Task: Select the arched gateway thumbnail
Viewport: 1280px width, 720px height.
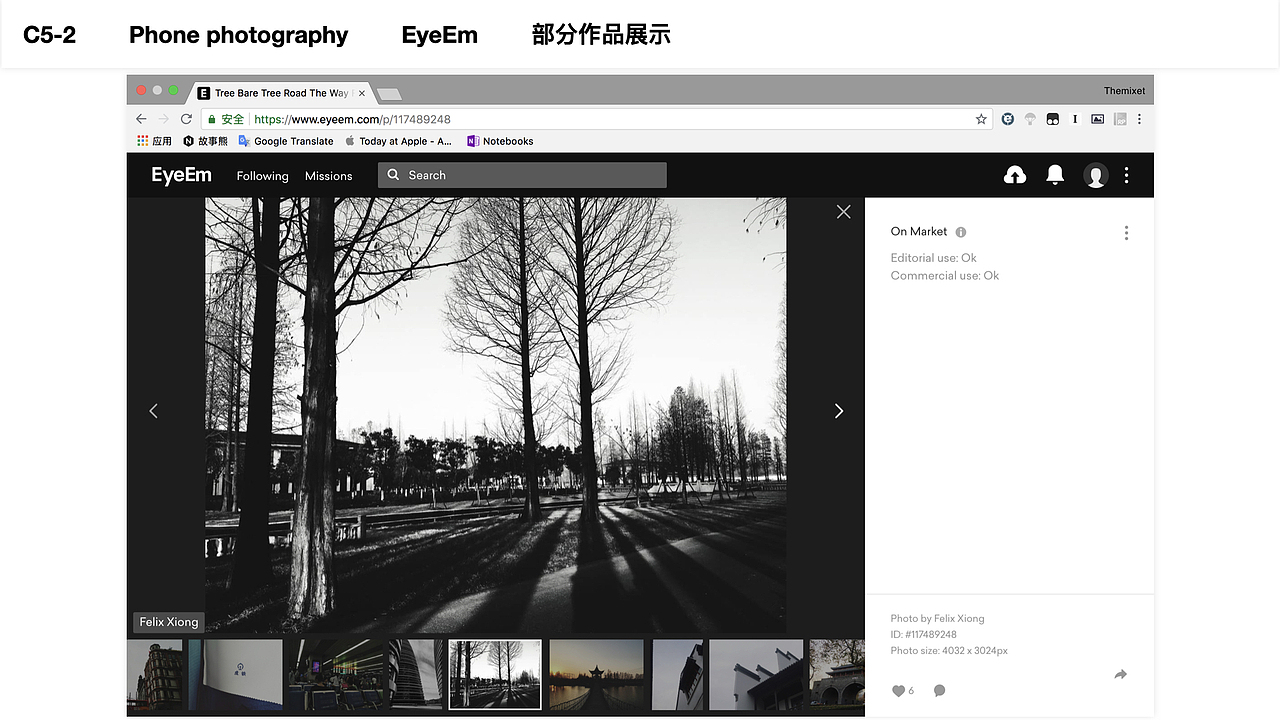Action: 837,675
